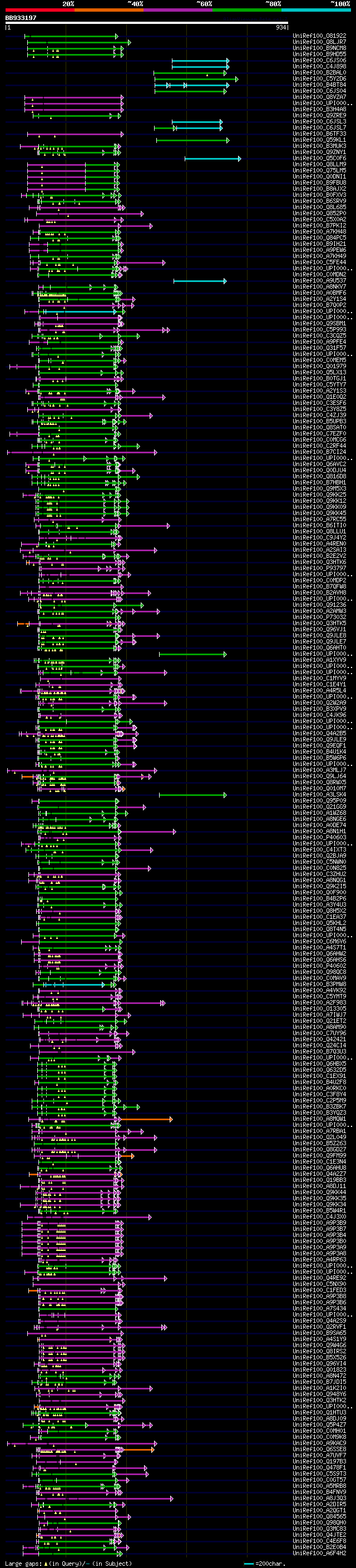Viewport: 356px width, 1568px height.
Task: Select label UniRef100_B6TF33
Action: tap(319, 133)
